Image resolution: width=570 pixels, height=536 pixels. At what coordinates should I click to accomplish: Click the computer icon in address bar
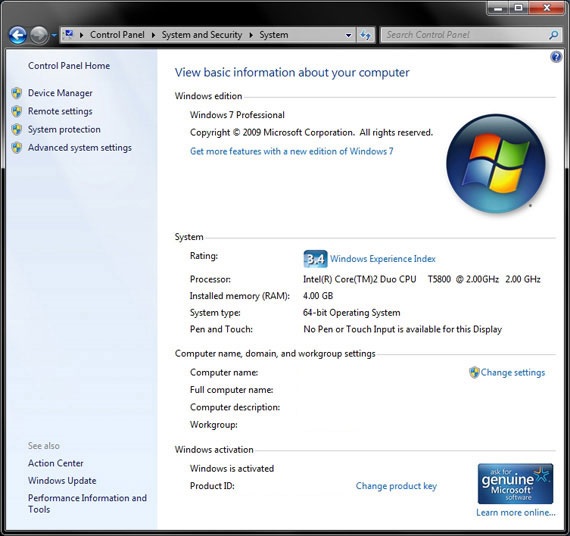[68, 35]
